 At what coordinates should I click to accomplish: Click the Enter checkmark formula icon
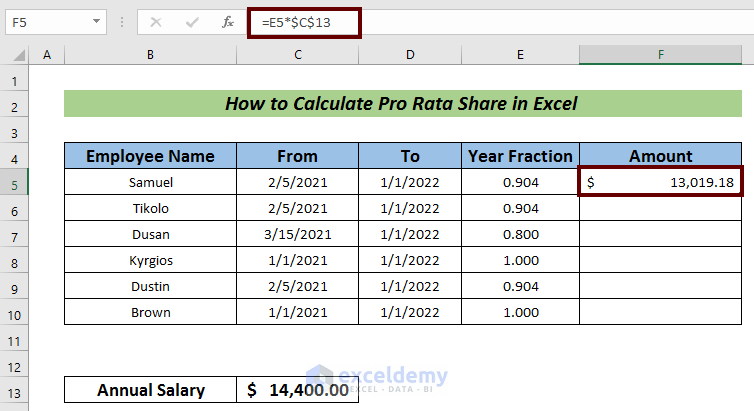(x=191, y=21)
